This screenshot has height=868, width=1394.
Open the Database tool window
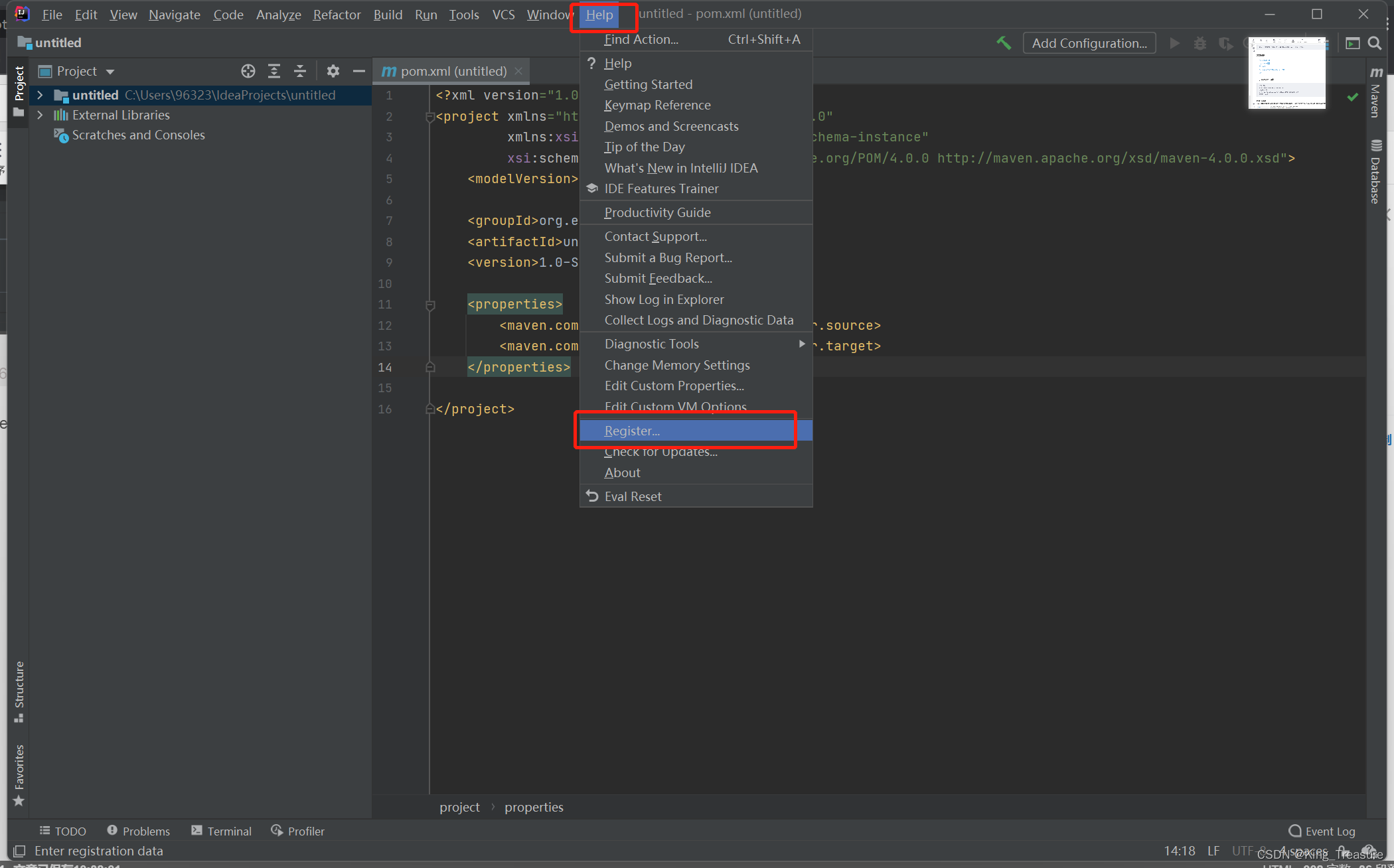coord(1376,171)
